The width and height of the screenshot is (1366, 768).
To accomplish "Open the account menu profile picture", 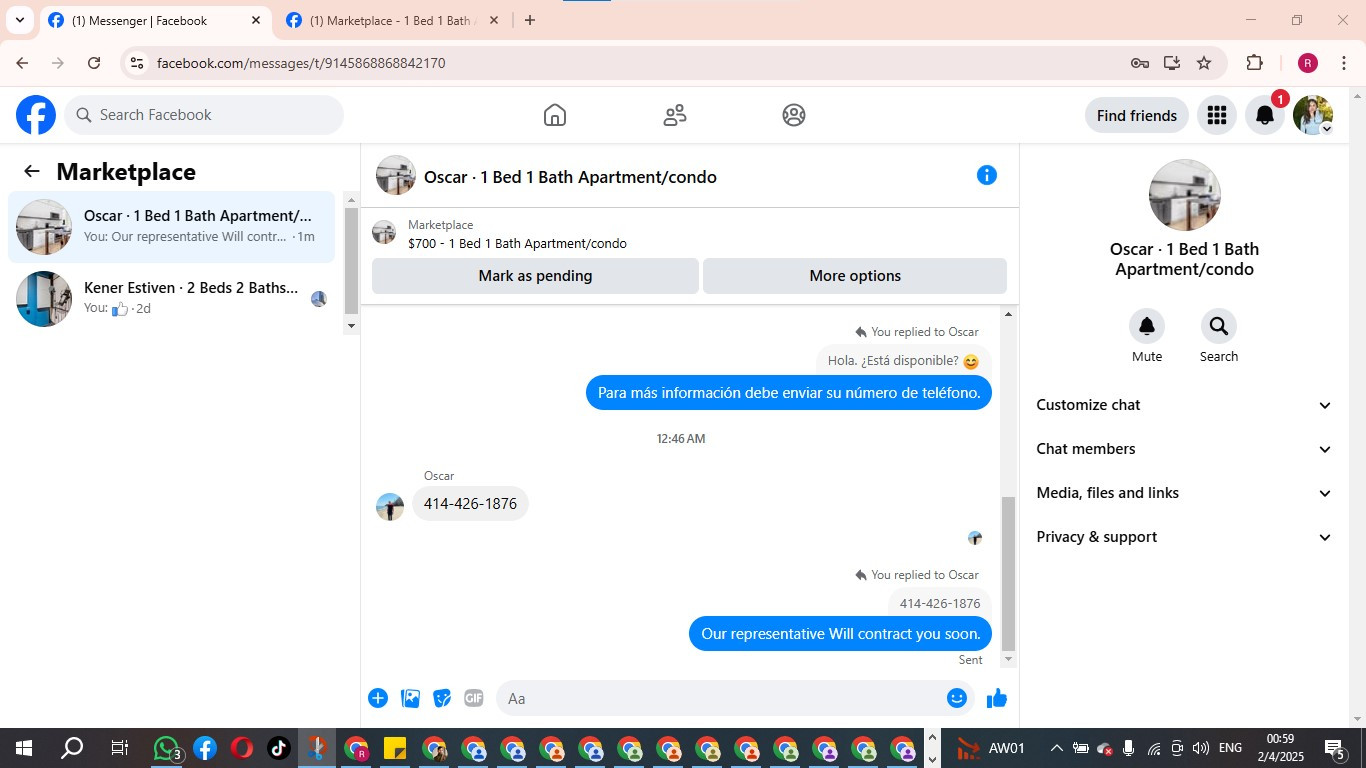I will (x=1313, y=115).
